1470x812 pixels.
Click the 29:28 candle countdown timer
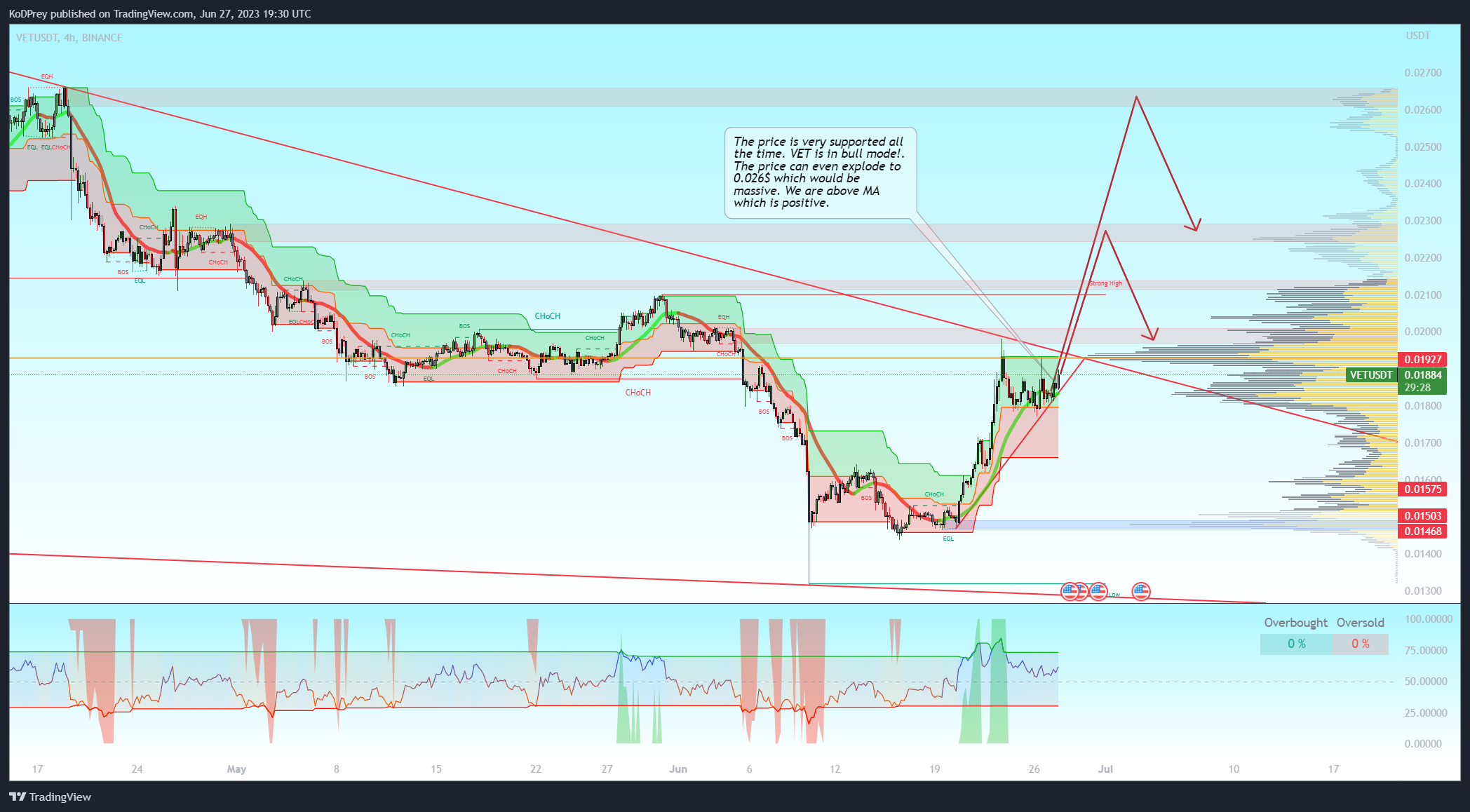1417,388
